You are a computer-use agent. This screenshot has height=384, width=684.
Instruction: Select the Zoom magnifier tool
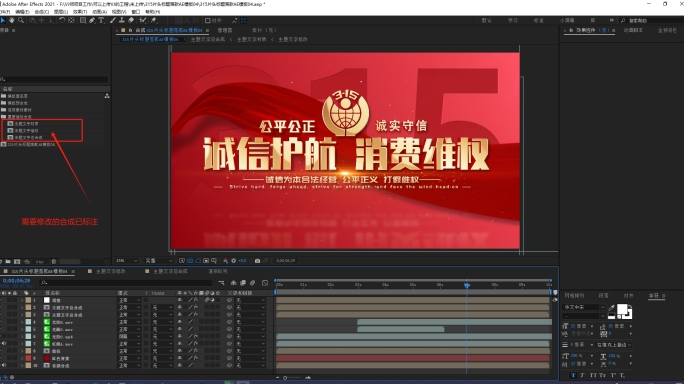coord(21,20)
